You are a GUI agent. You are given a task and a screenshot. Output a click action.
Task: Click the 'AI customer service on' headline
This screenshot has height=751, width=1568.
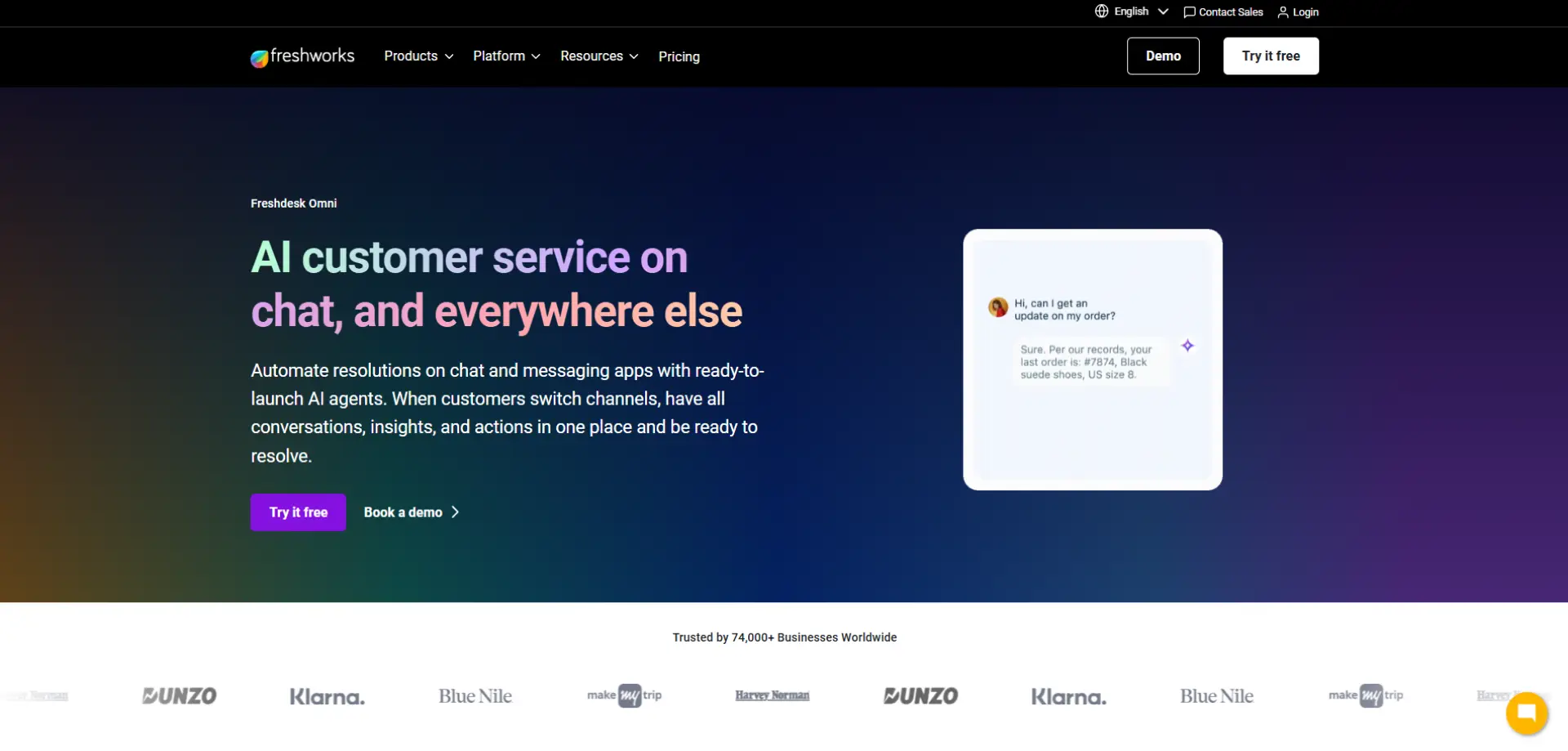pyautogui.click(x=470, y=257)
